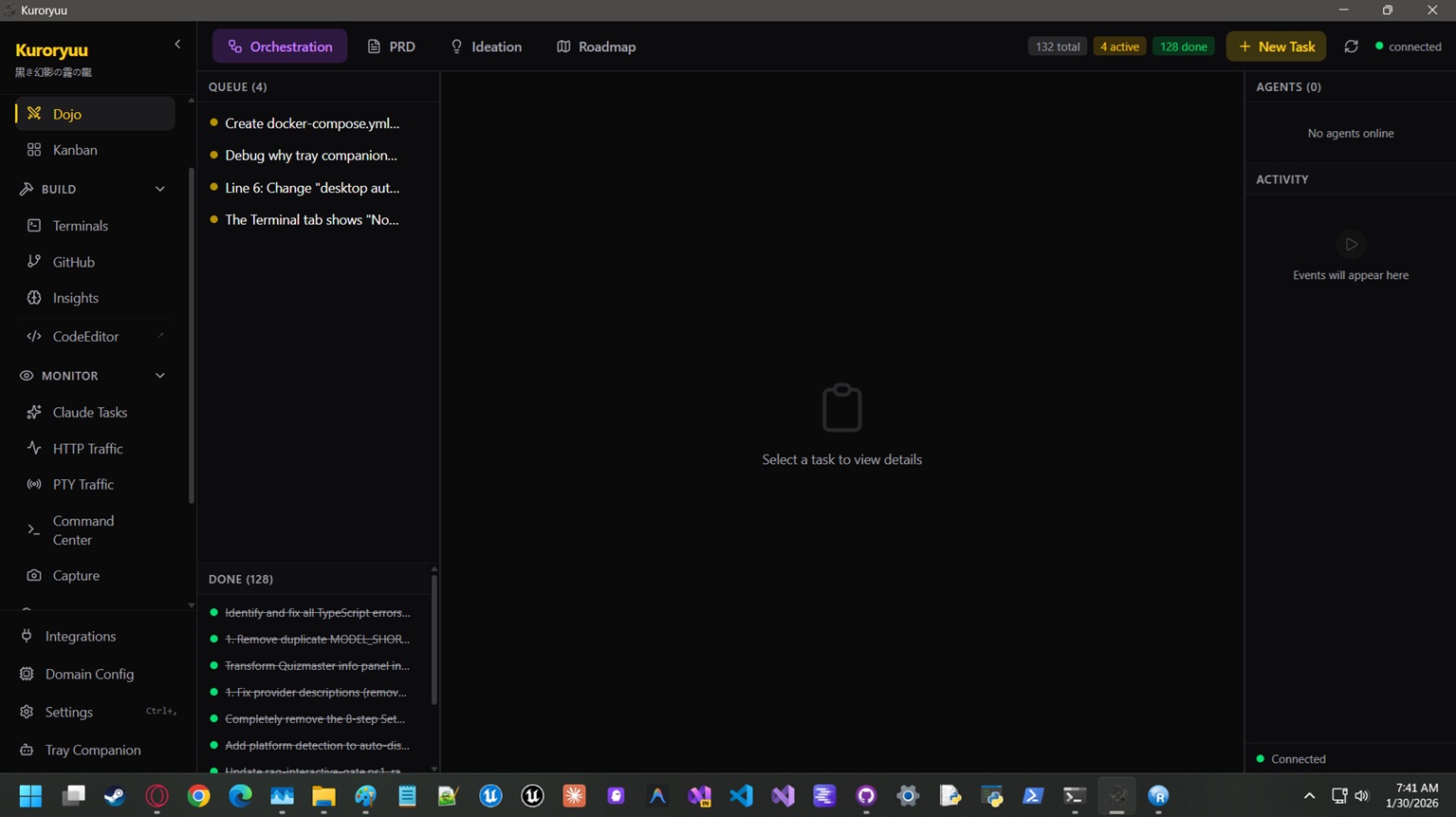The height and width of the screenshot is (817, 1456).
Task: Click the New Task button
Action: [x=1276, y=46]
